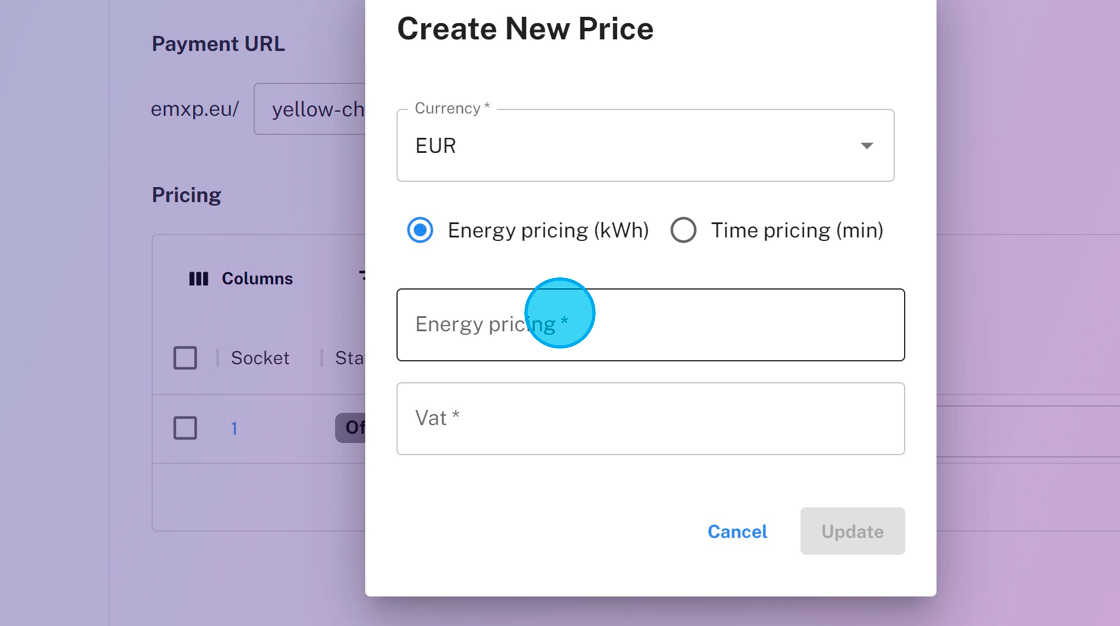Click the Columns icon in Pricing table
This screenshot has height=626, width=1120.
(199, 279)
